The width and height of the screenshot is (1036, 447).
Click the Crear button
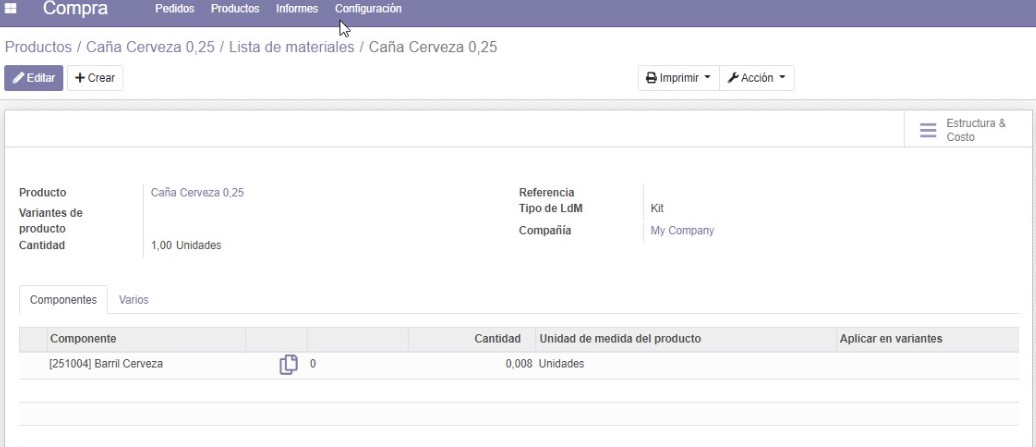(x=95, y=78)
